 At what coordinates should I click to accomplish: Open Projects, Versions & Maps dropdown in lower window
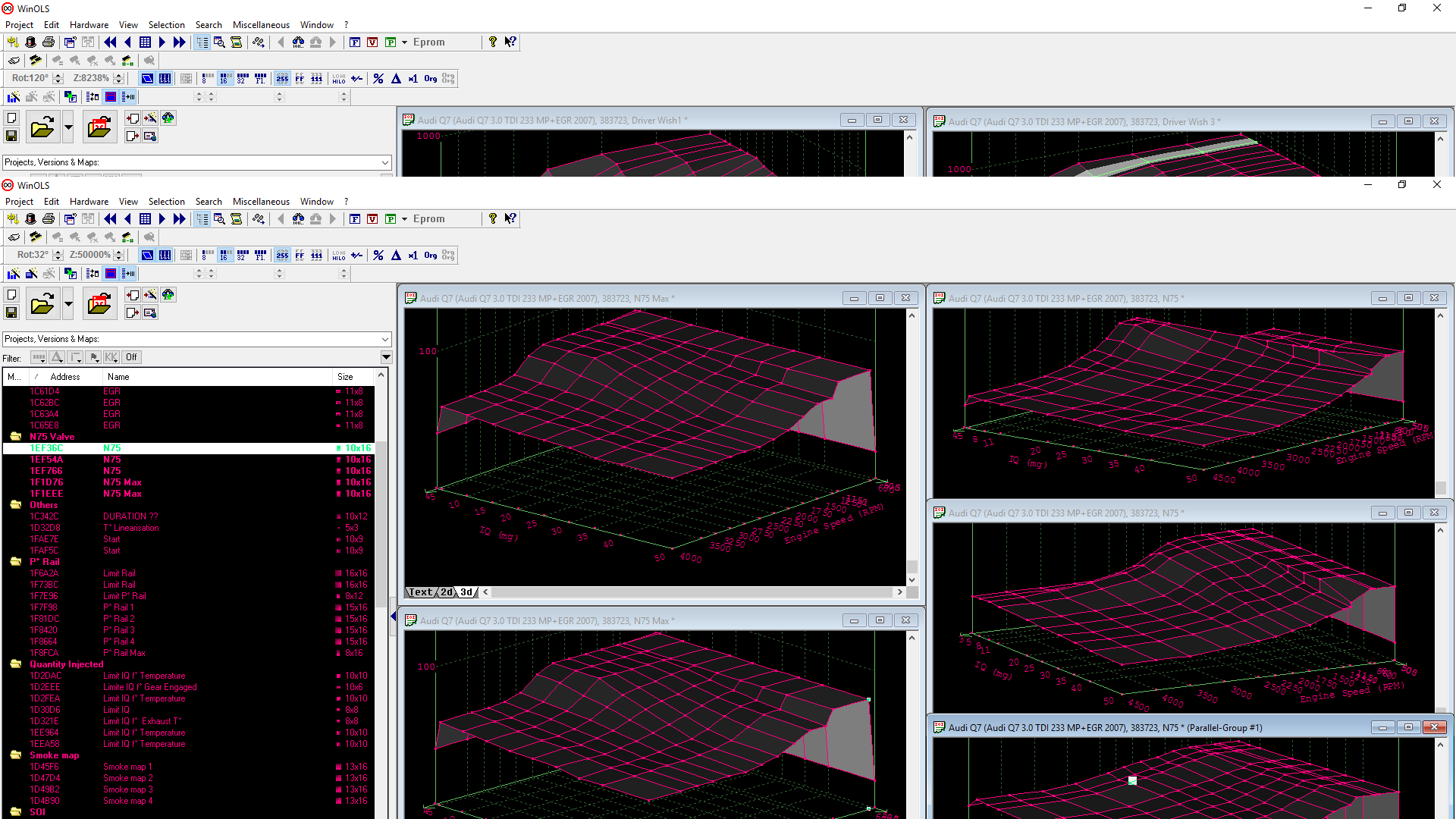click(x=385, y=339)
